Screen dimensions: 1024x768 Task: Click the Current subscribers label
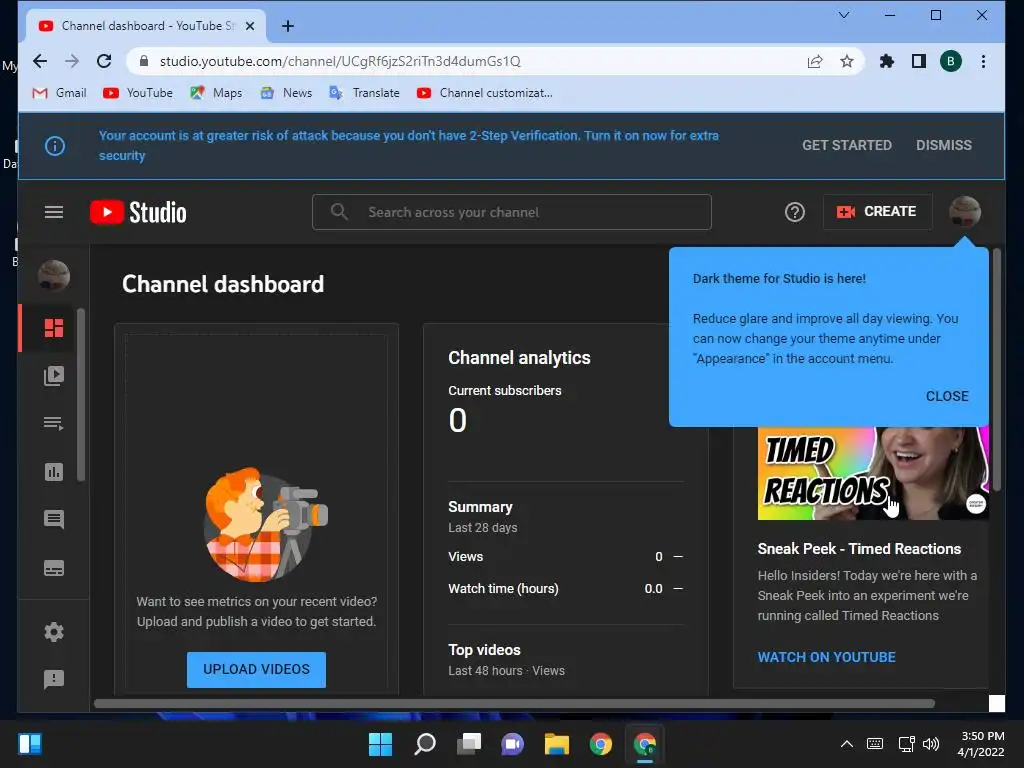pos(504,391)
